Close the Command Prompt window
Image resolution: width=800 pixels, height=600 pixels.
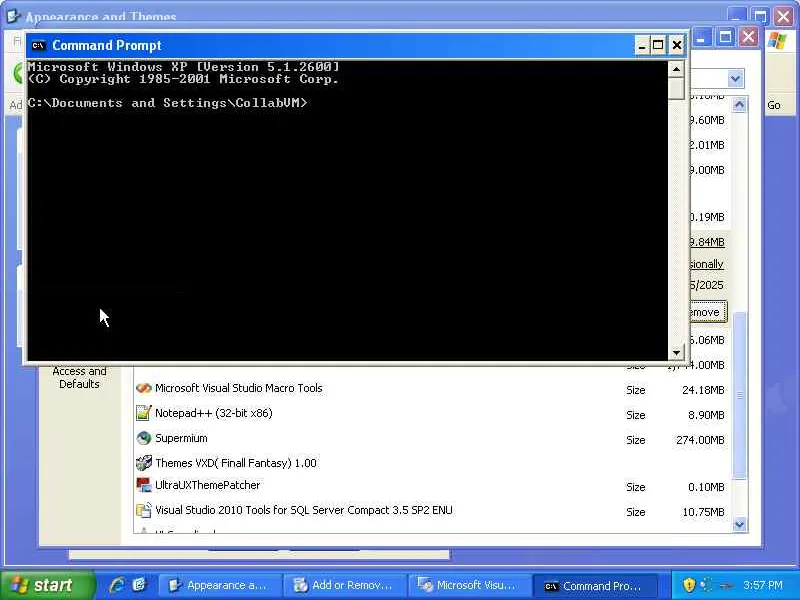(677, 46)
